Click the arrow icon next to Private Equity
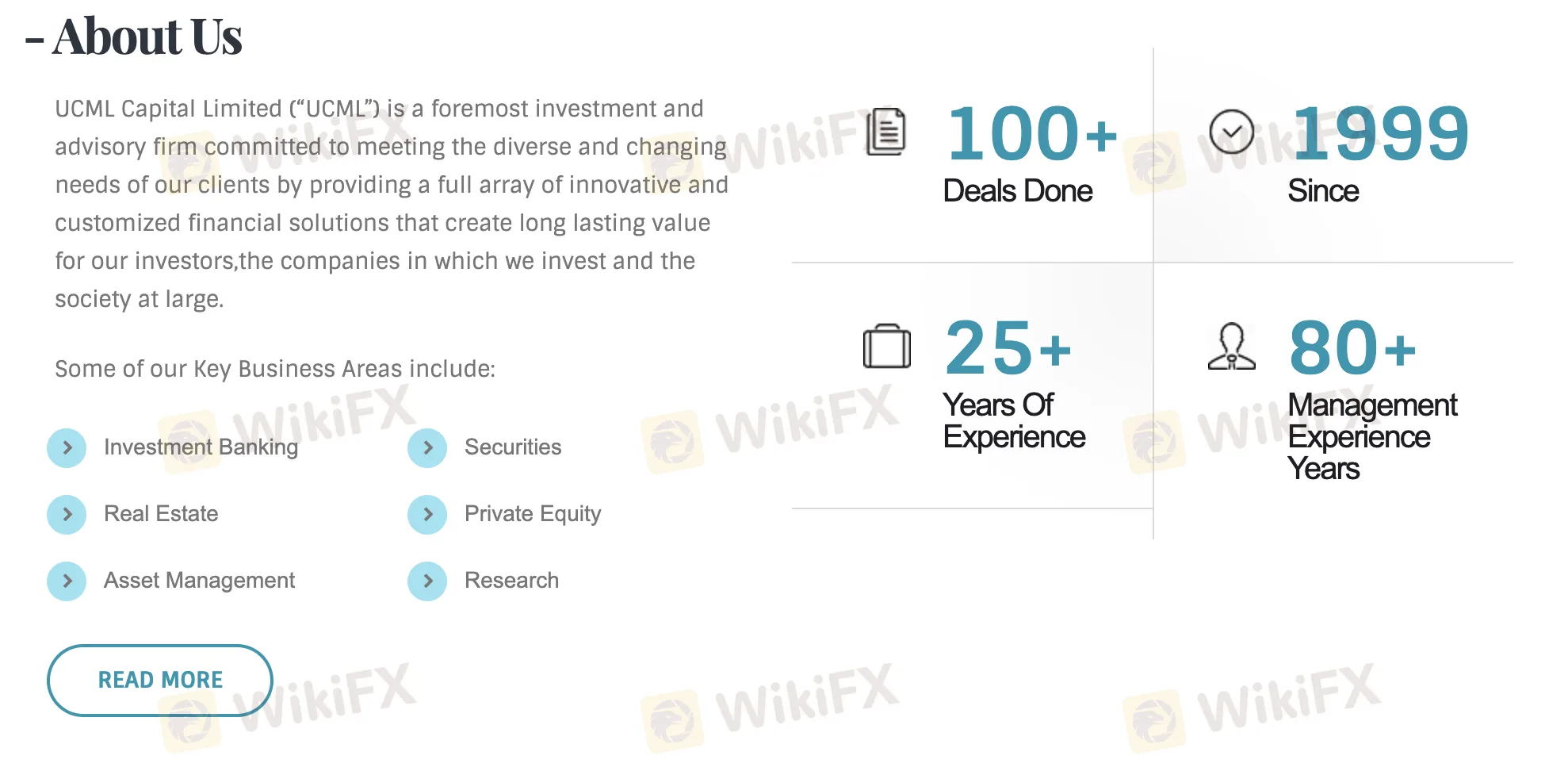1568x771 pixels. pos(427,514)
